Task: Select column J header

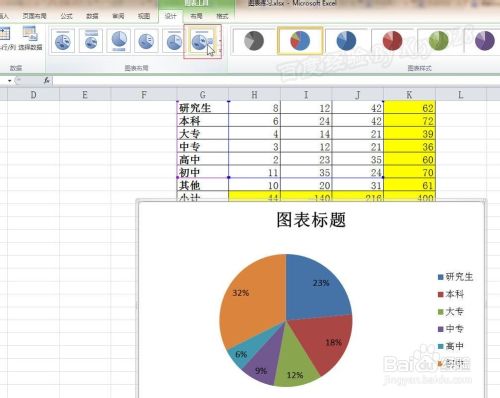Action: coord(358,95)
